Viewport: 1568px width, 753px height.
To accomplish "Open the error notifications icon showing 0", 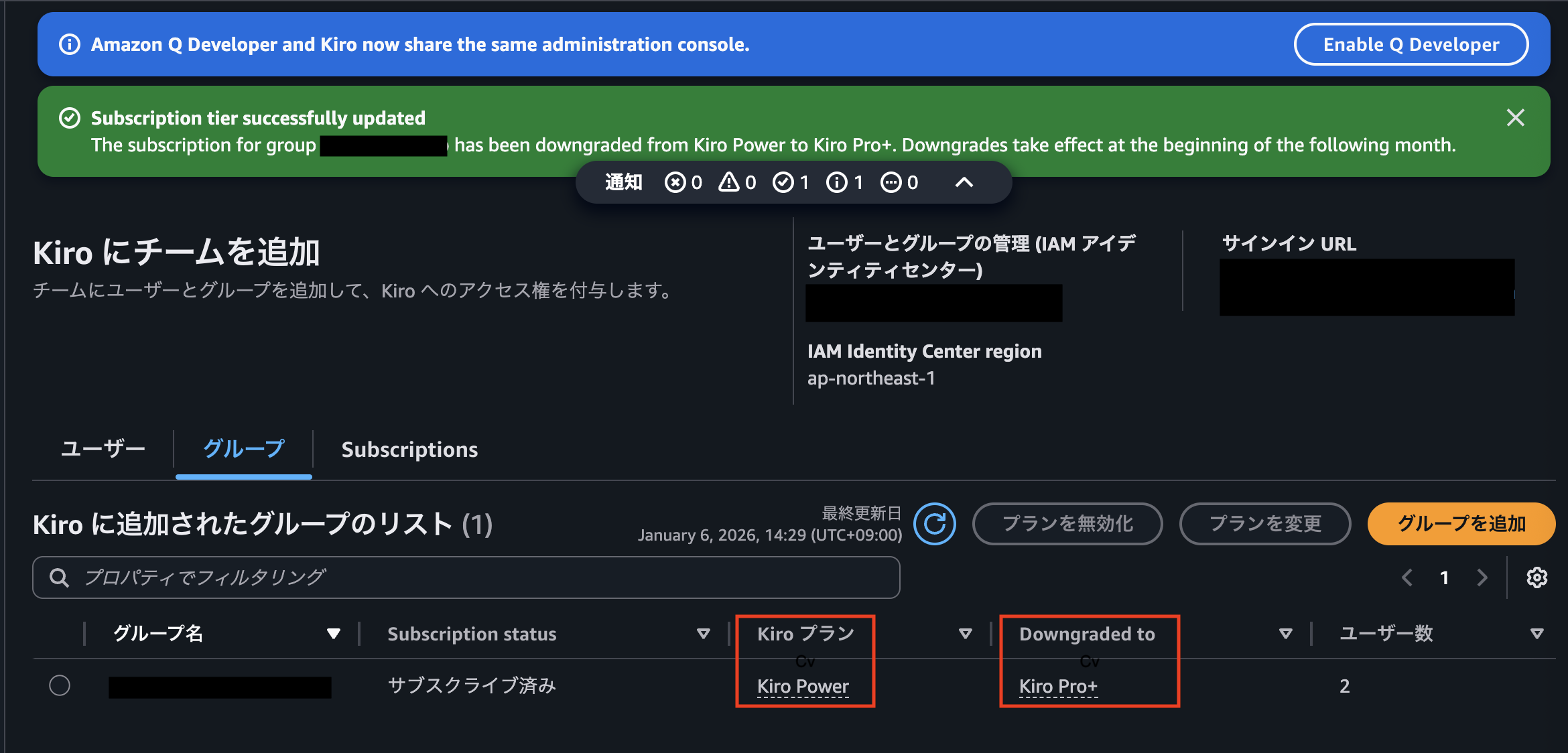I will click(x=676, y=182).
